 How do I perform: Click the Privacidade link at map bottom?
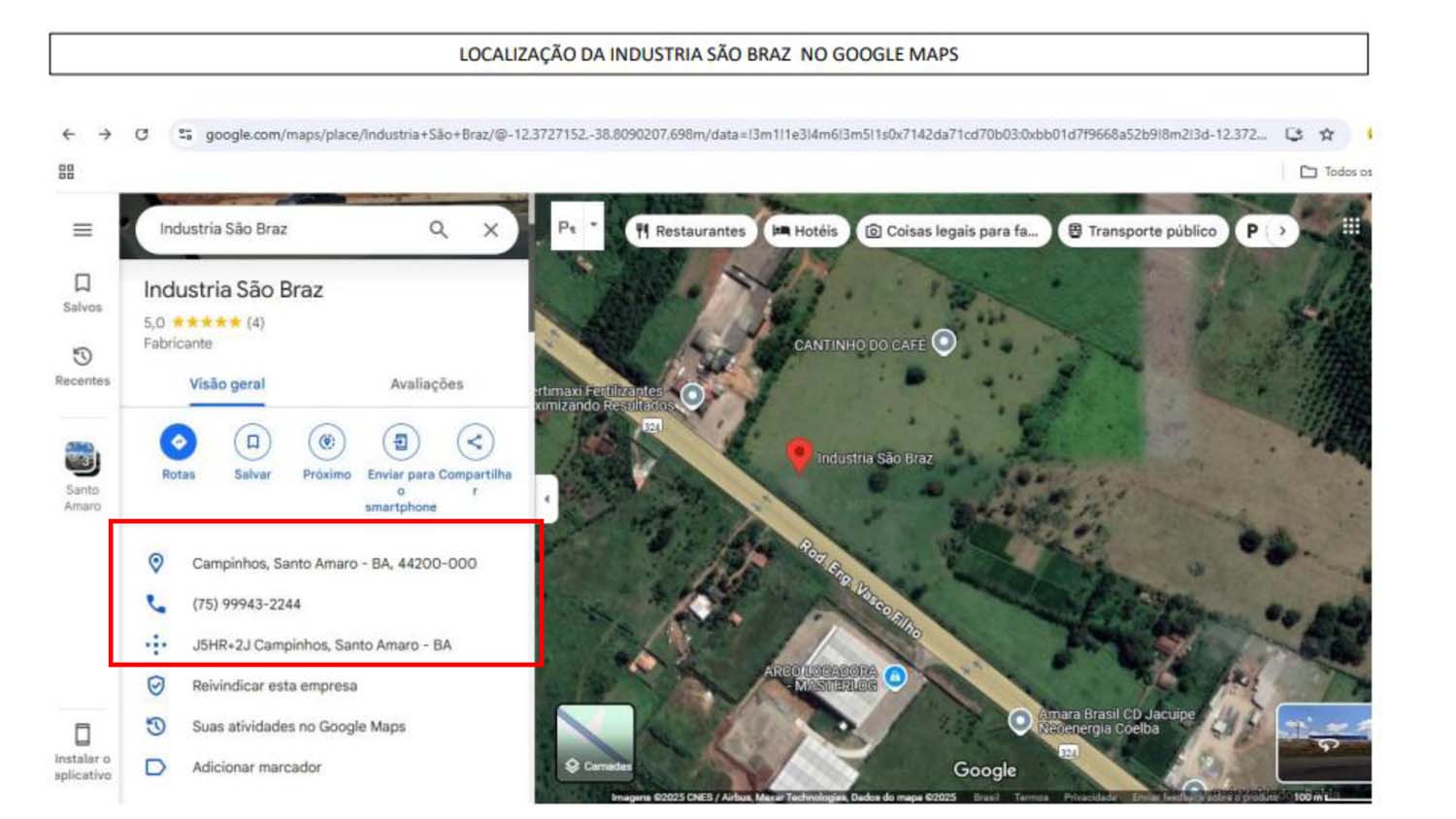point(1090,797)
